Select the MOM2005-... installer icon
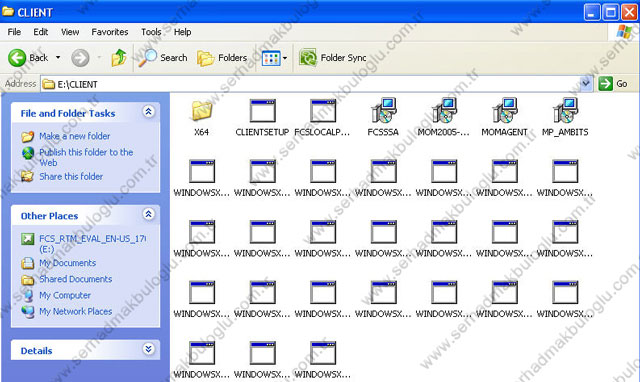The height and width of the screenshot is (382, 640). click(x=444, y=110)
